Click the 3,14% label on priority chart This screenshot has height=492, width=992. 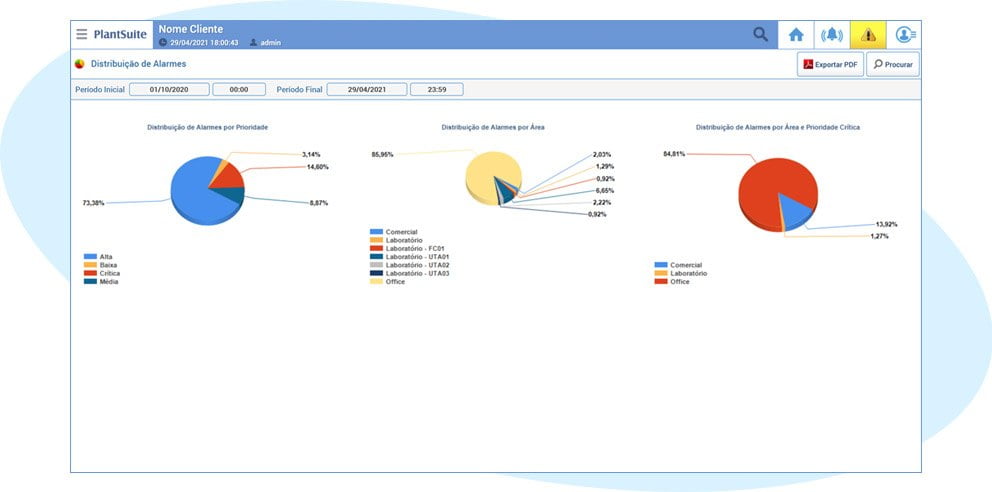311,154
